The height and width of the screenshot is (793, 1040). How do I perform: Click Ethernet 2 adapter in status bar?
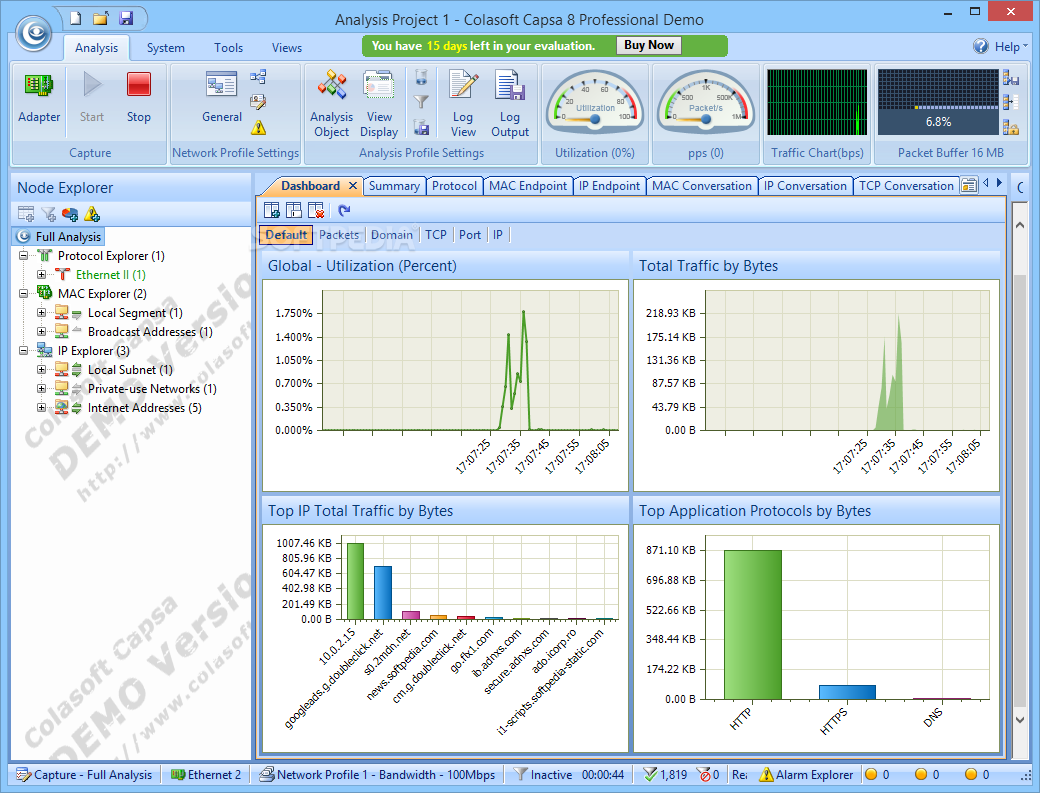tap(206, 774)
